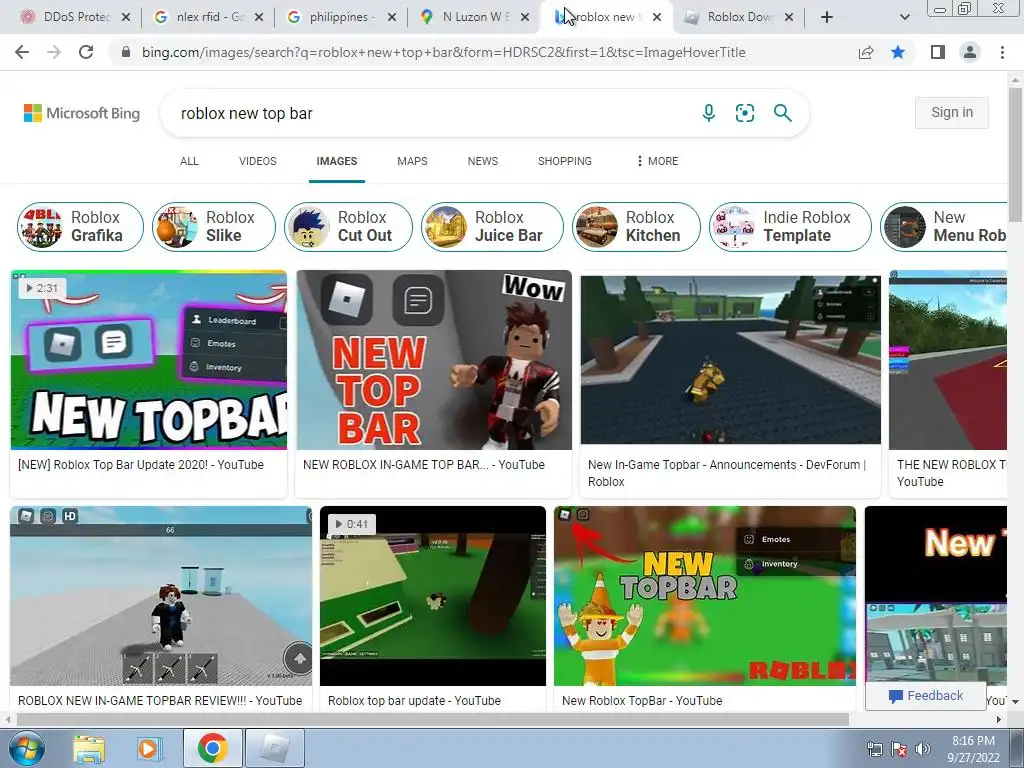1024x768 pixels.
Task: Open the DevForum game street thumbnail
Action: coord(730,360)
